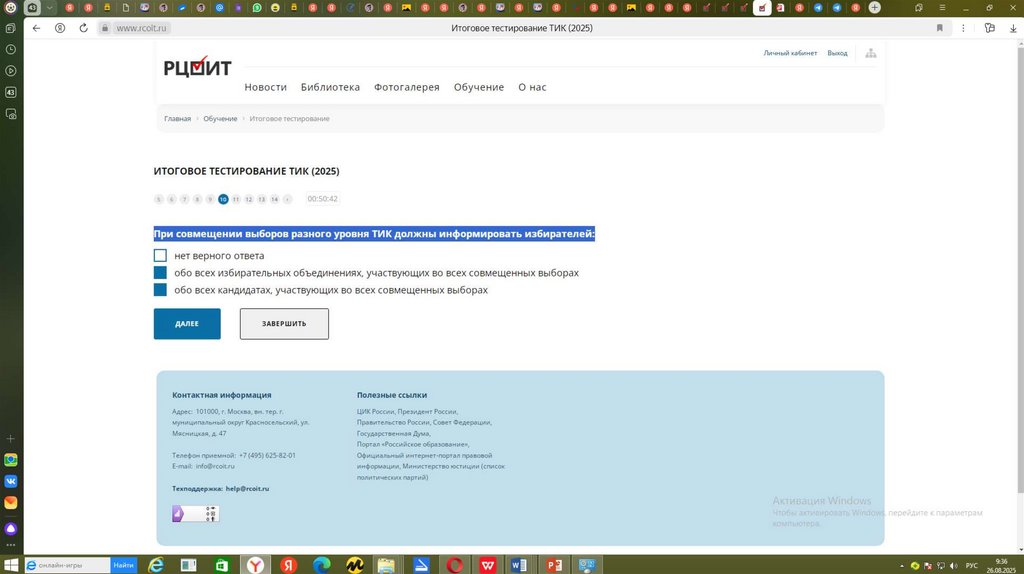Click the volume icon in system tray

[953, 566]
